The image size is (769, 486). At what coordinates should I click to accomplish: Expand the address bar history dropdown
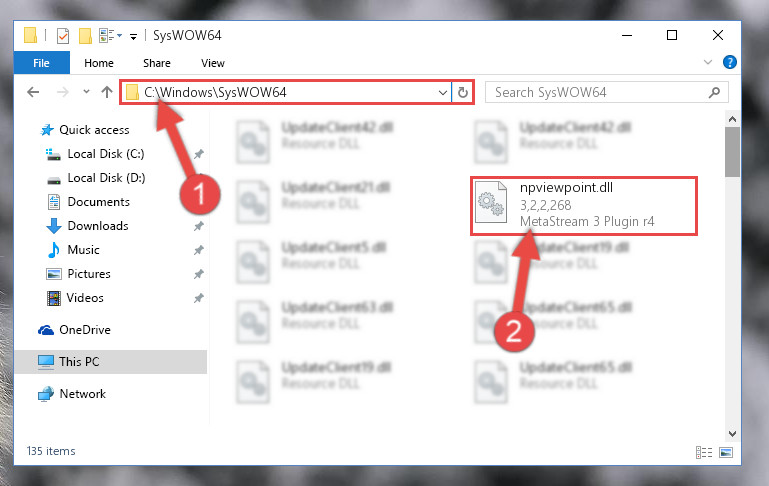click(x=442, y=92)
